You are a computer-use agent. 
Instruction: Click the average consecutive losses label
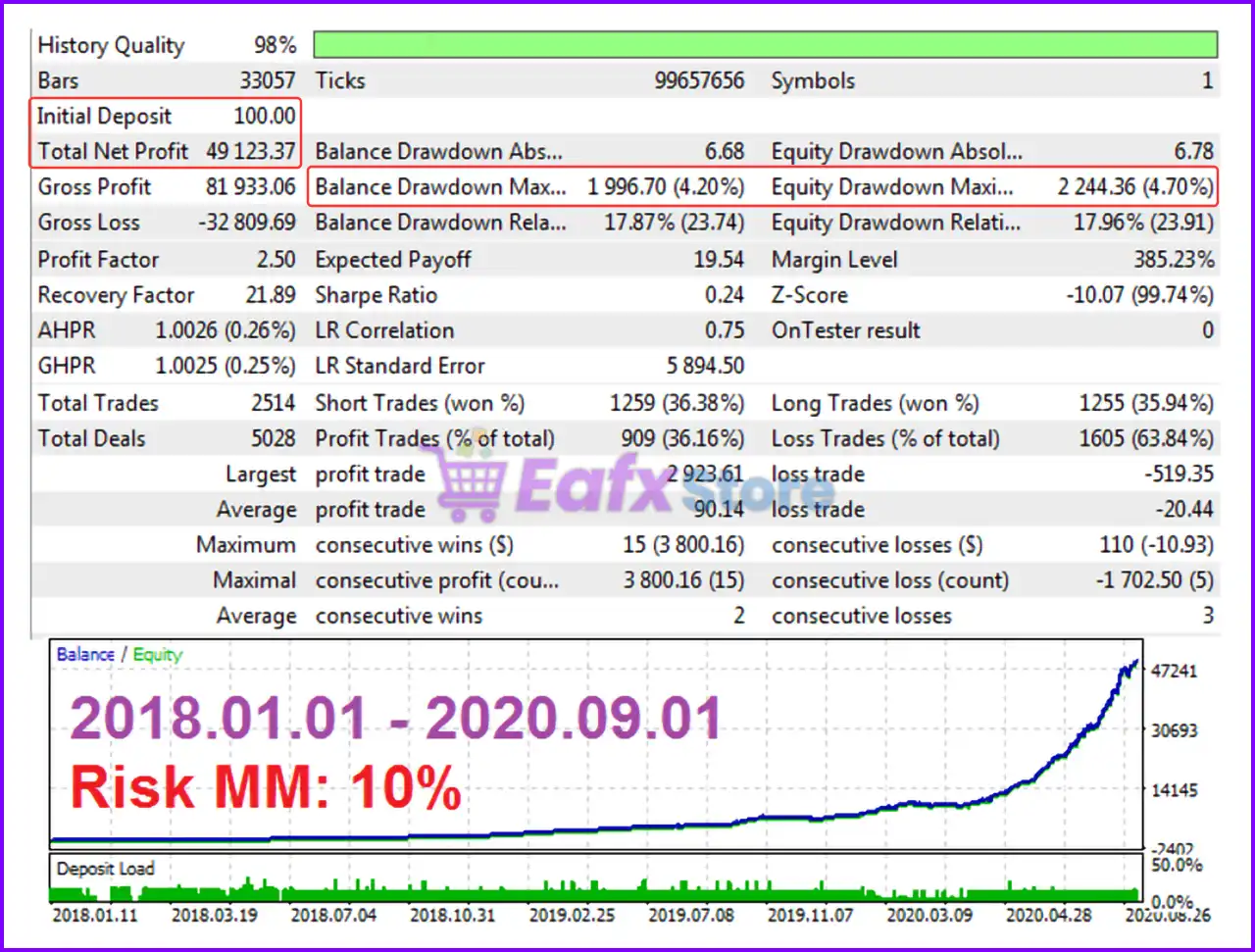click(x=861, y=616)
